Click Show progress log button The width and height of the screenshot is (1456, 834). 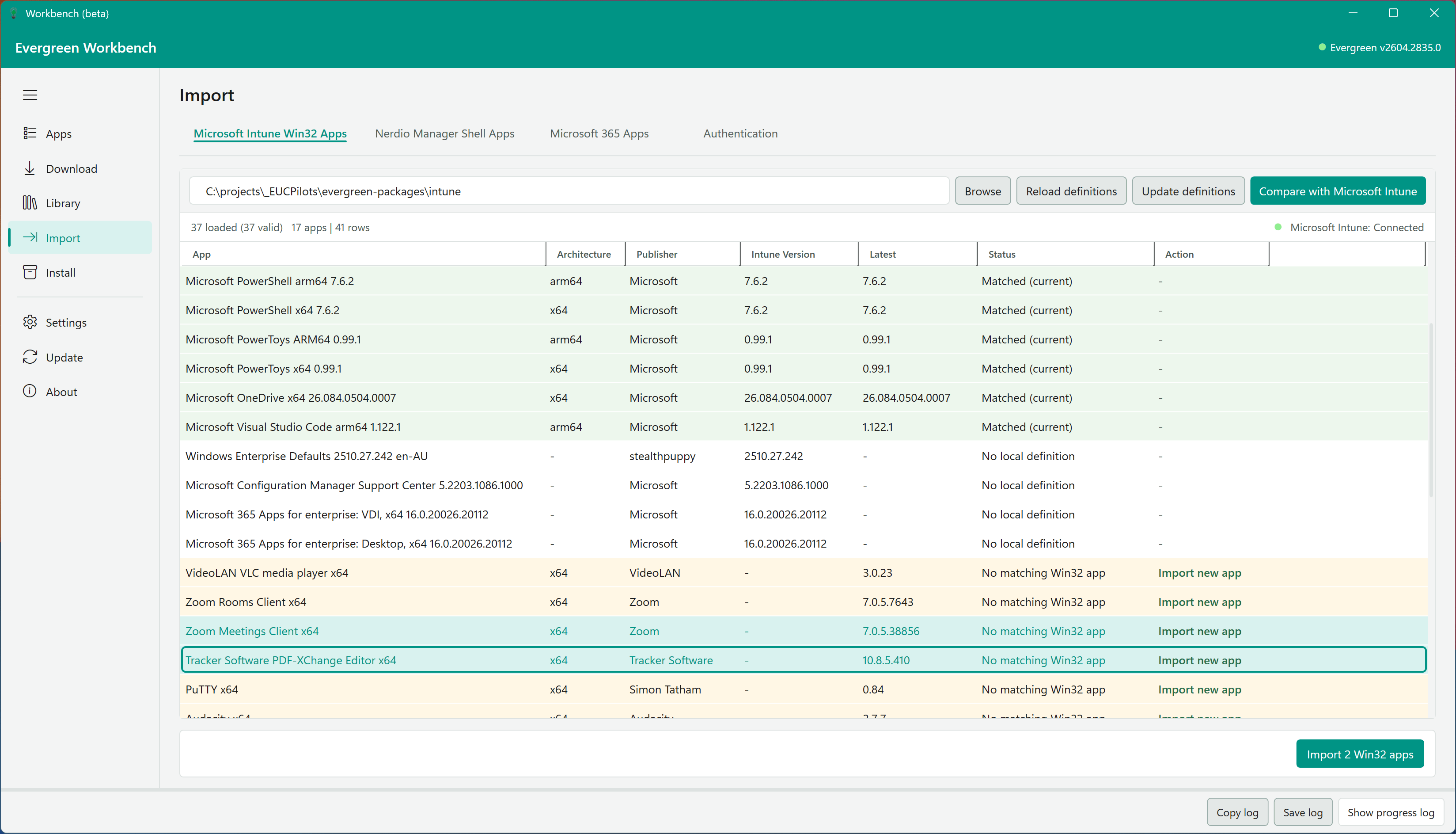pyautogui.click(x=1391, y=812)
